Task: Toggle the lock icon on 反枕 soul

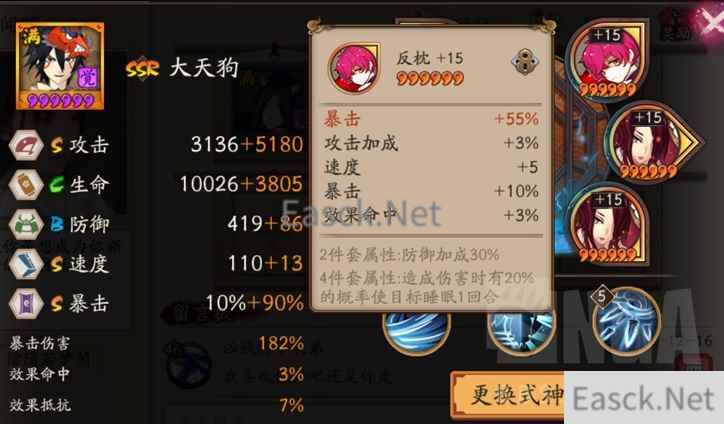Action: tap(525, 61)
